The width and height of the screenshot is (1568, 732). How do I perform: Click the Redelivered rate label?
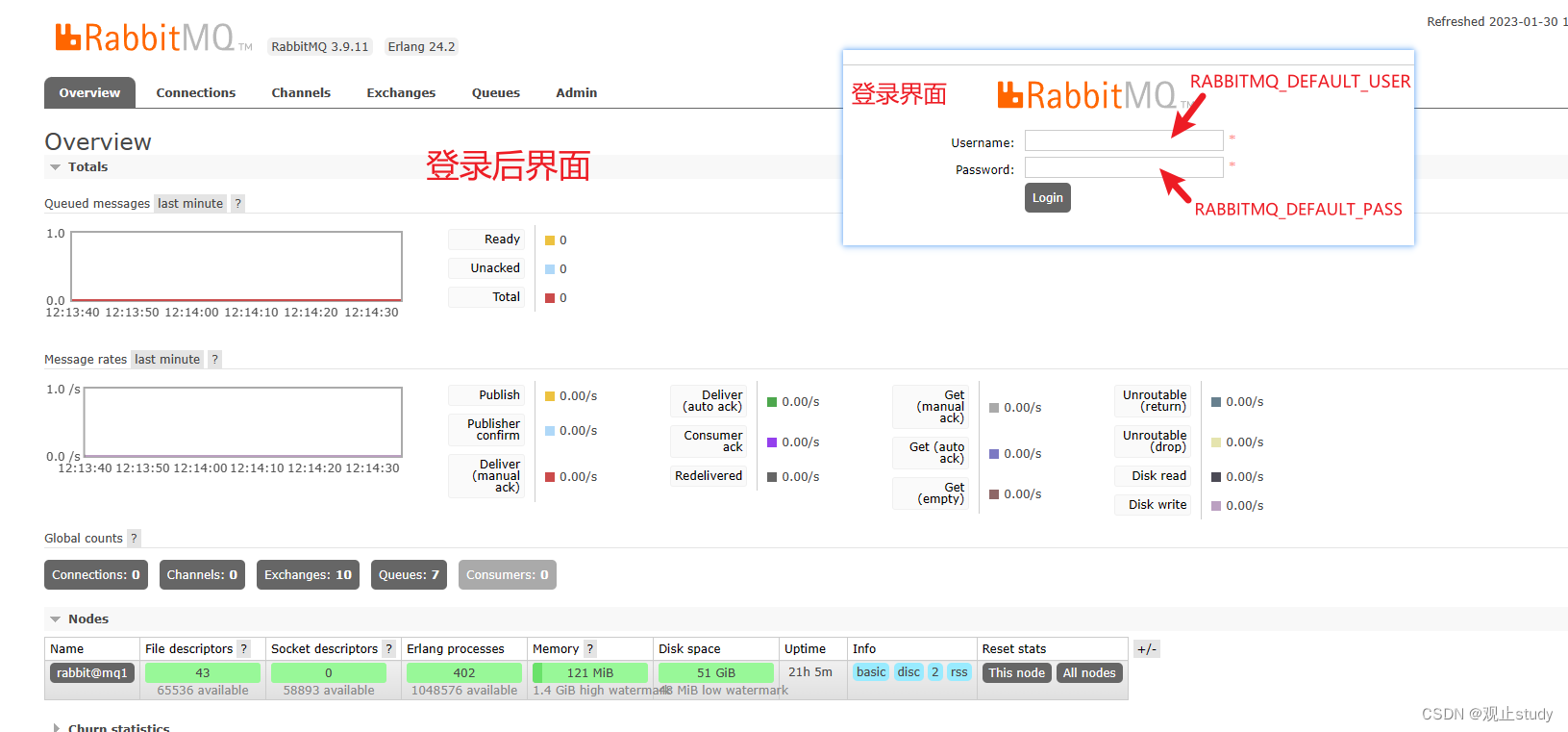[709, 476]
